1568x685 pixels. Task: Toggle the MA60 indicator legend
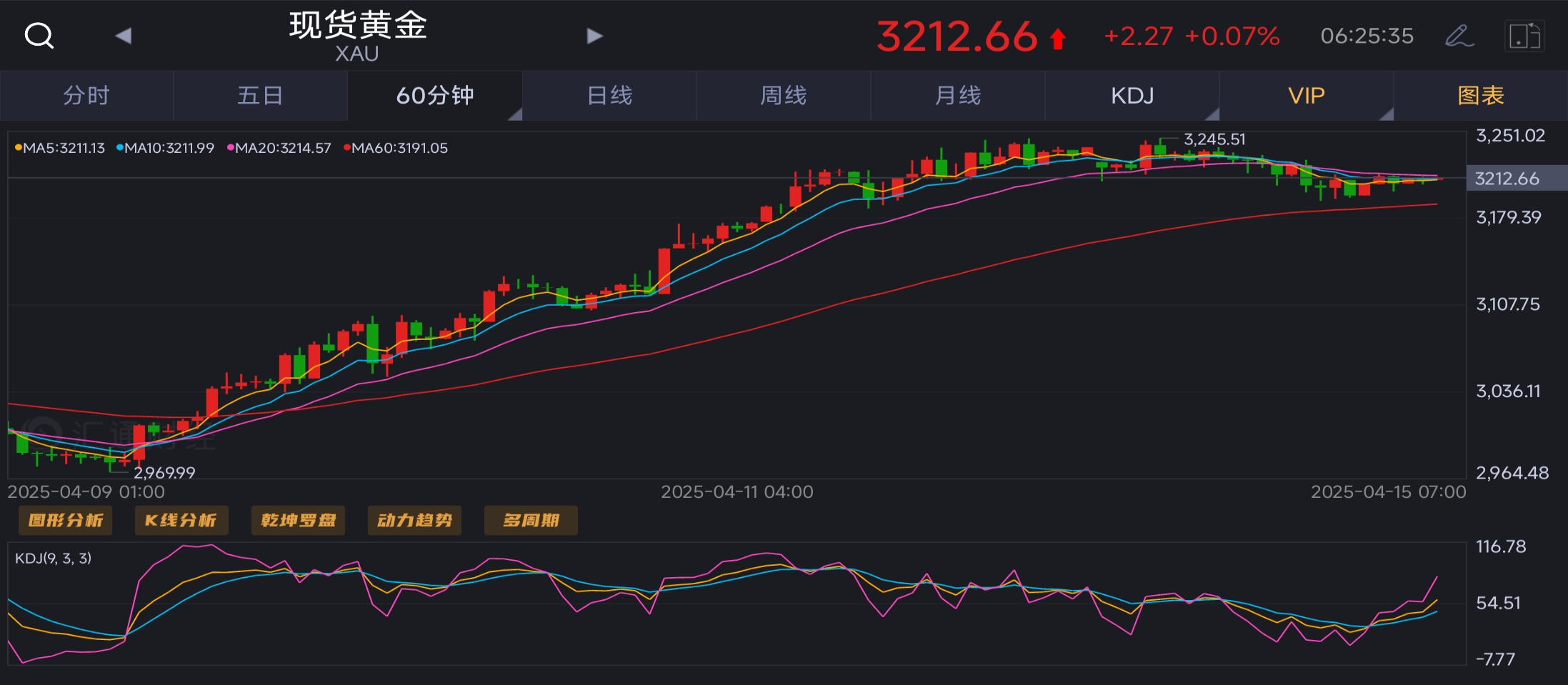click(396, 148)
